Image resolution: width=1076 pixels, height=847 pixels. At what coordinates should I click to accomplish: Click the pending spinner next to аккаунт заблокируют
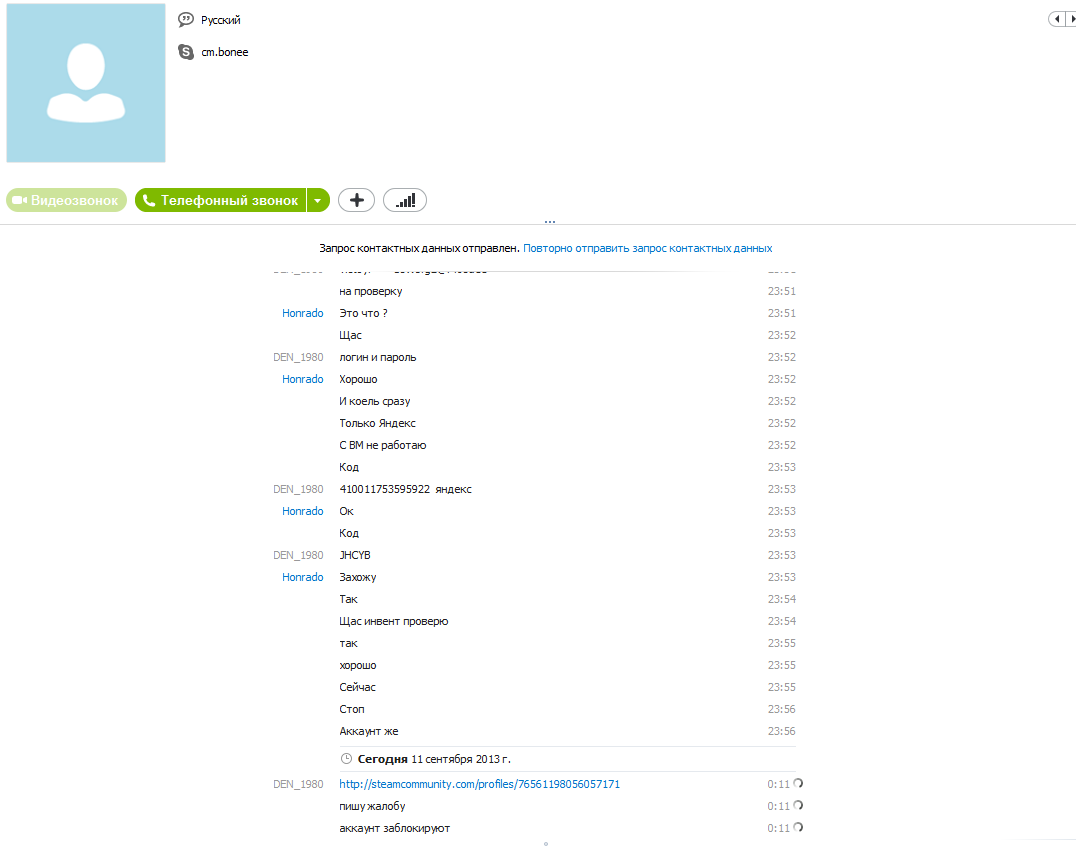click(x=798, y=827)
